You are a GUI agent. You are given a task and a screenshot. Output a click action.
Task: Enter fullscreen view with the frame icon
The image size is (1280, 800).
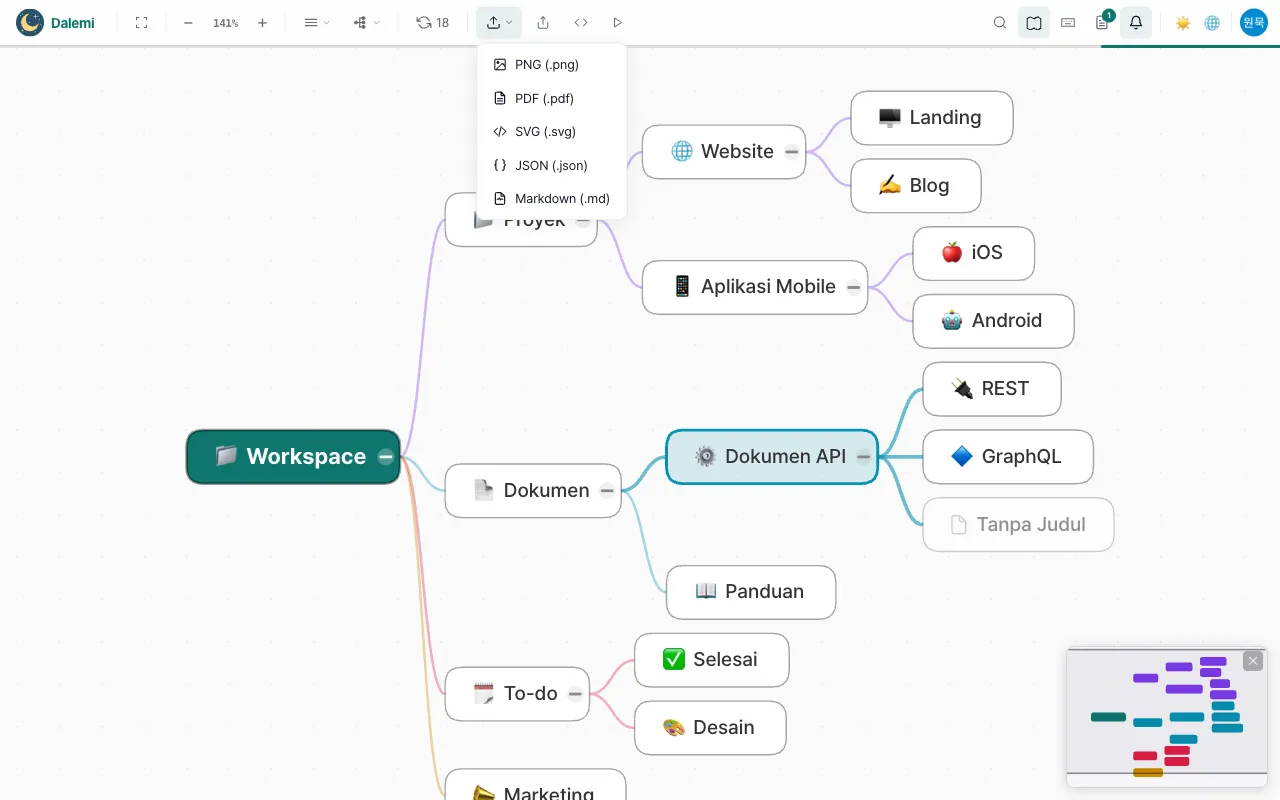pos(141,22)
